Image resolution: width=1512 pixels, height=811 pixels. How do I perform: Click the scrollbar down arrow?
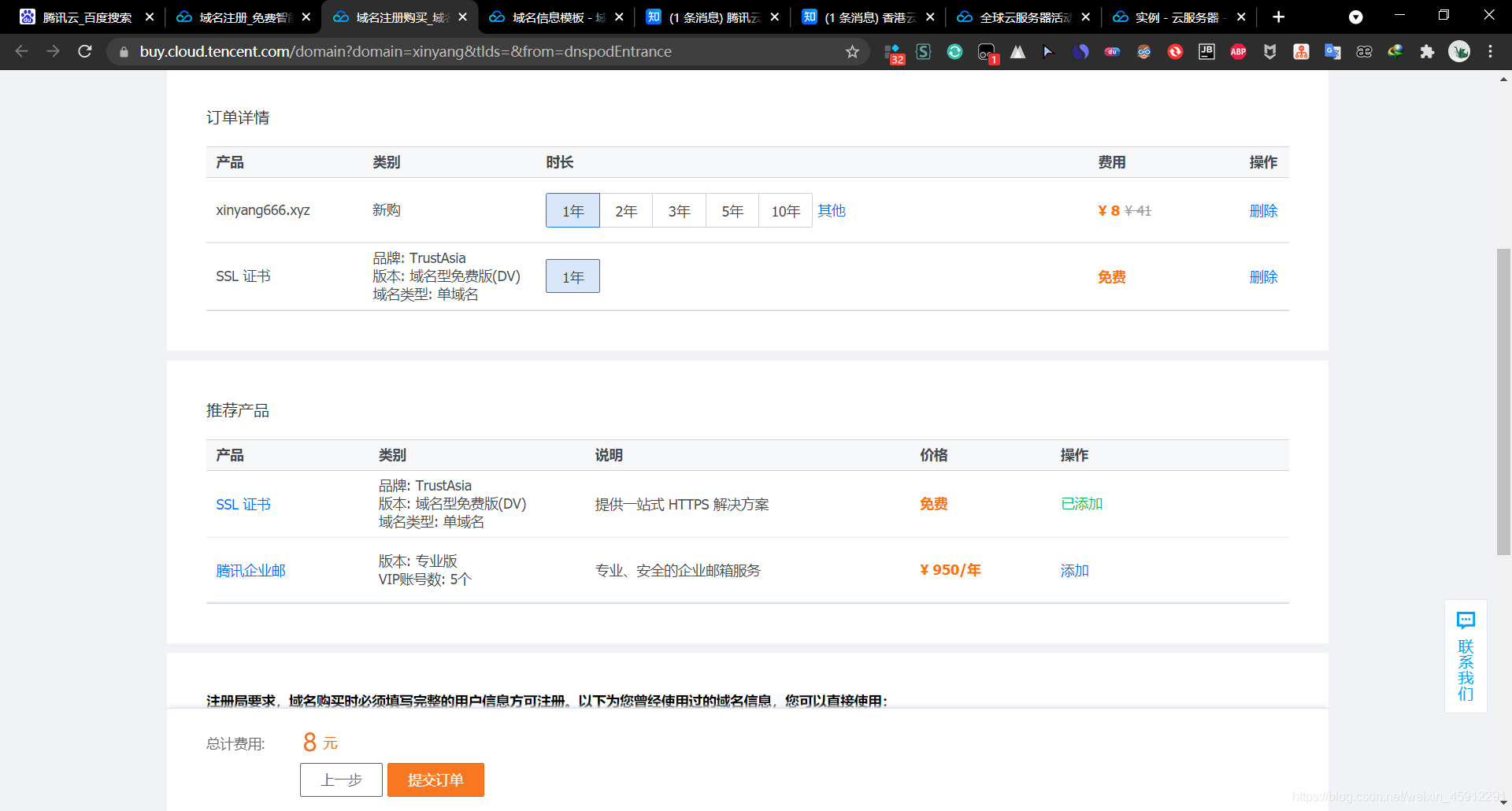click(1503, 802)
